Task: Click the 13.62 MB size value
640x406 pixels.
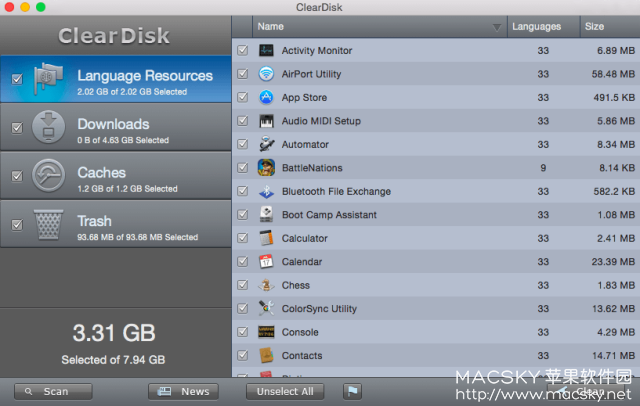Action: click(613, 308)
